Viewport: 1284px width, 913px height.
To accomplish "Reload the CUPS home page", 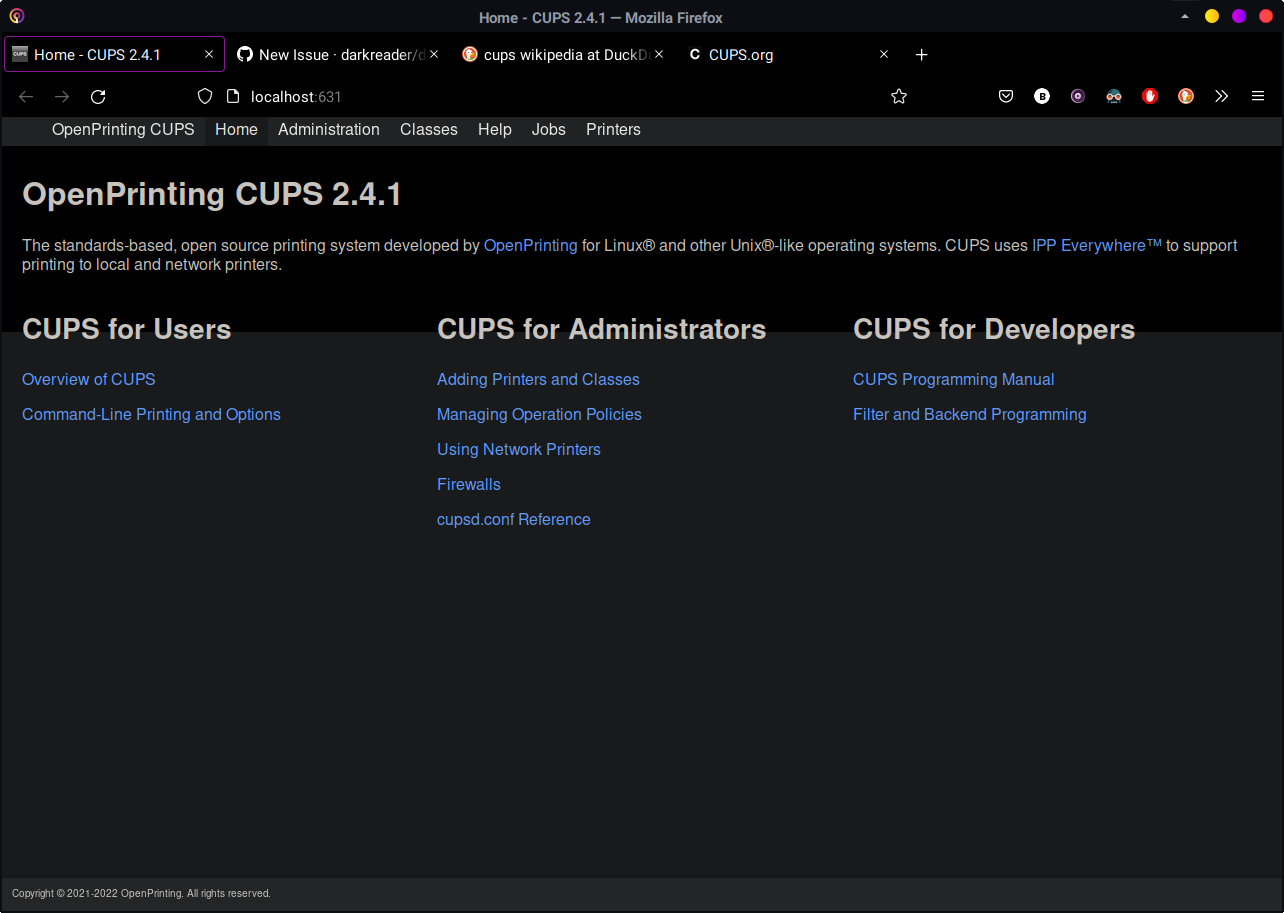I will [x=98, y=96].
